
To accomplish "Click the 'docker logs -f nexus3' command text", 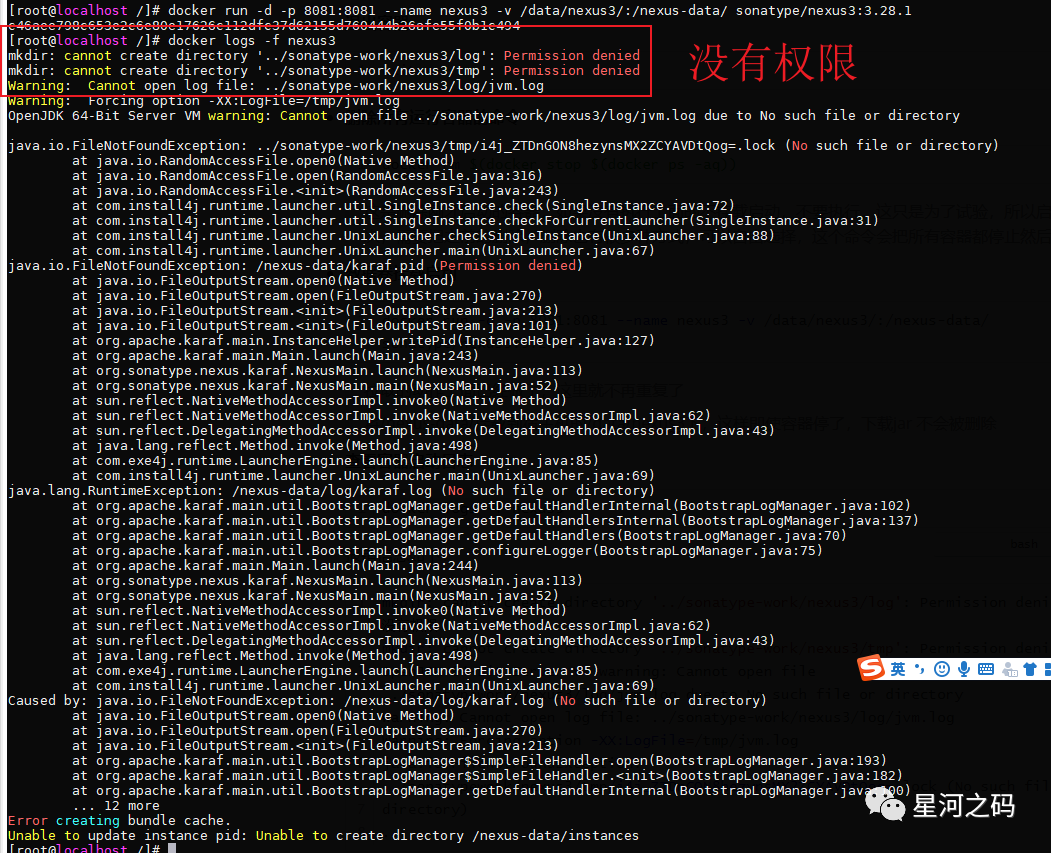I will (251, 40).
